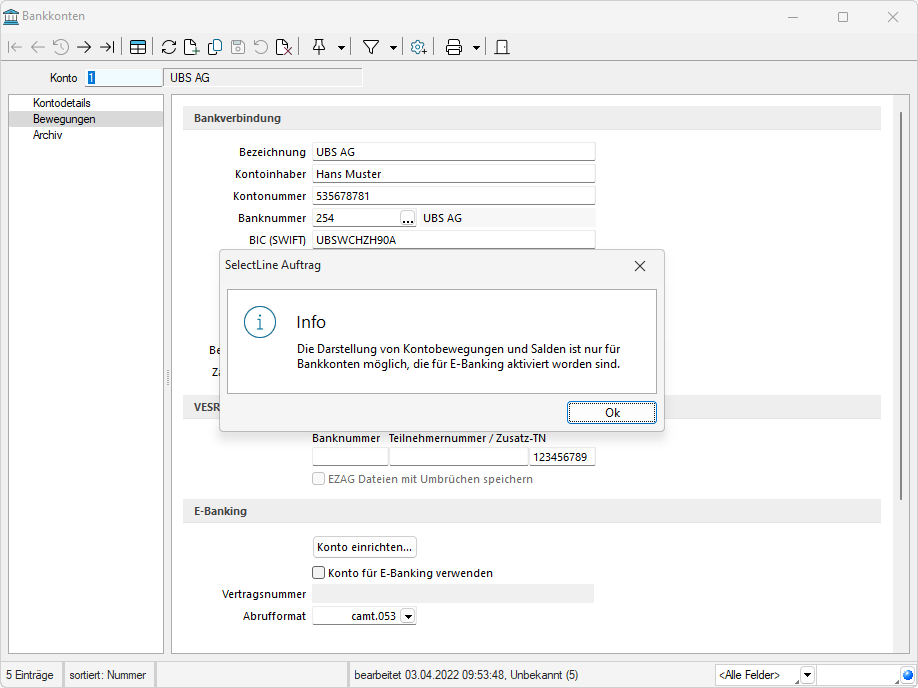Delete record with page-X icon
Screen dimensions: 918x688
click(x=284, y=47)
